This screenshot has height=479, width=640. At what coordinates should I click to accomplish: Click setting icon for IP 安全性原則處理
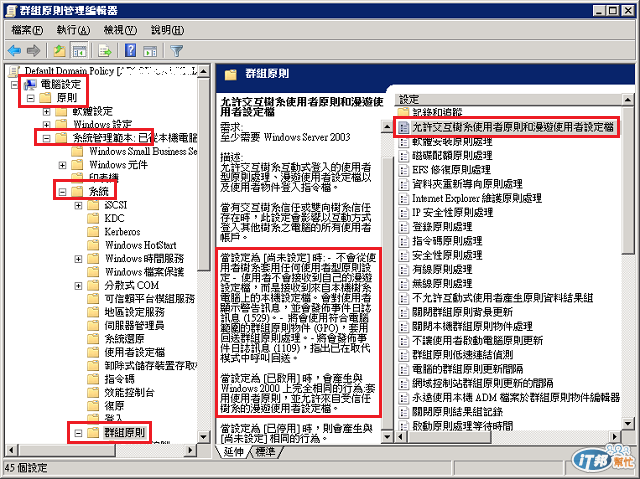(x=404, y=213)
